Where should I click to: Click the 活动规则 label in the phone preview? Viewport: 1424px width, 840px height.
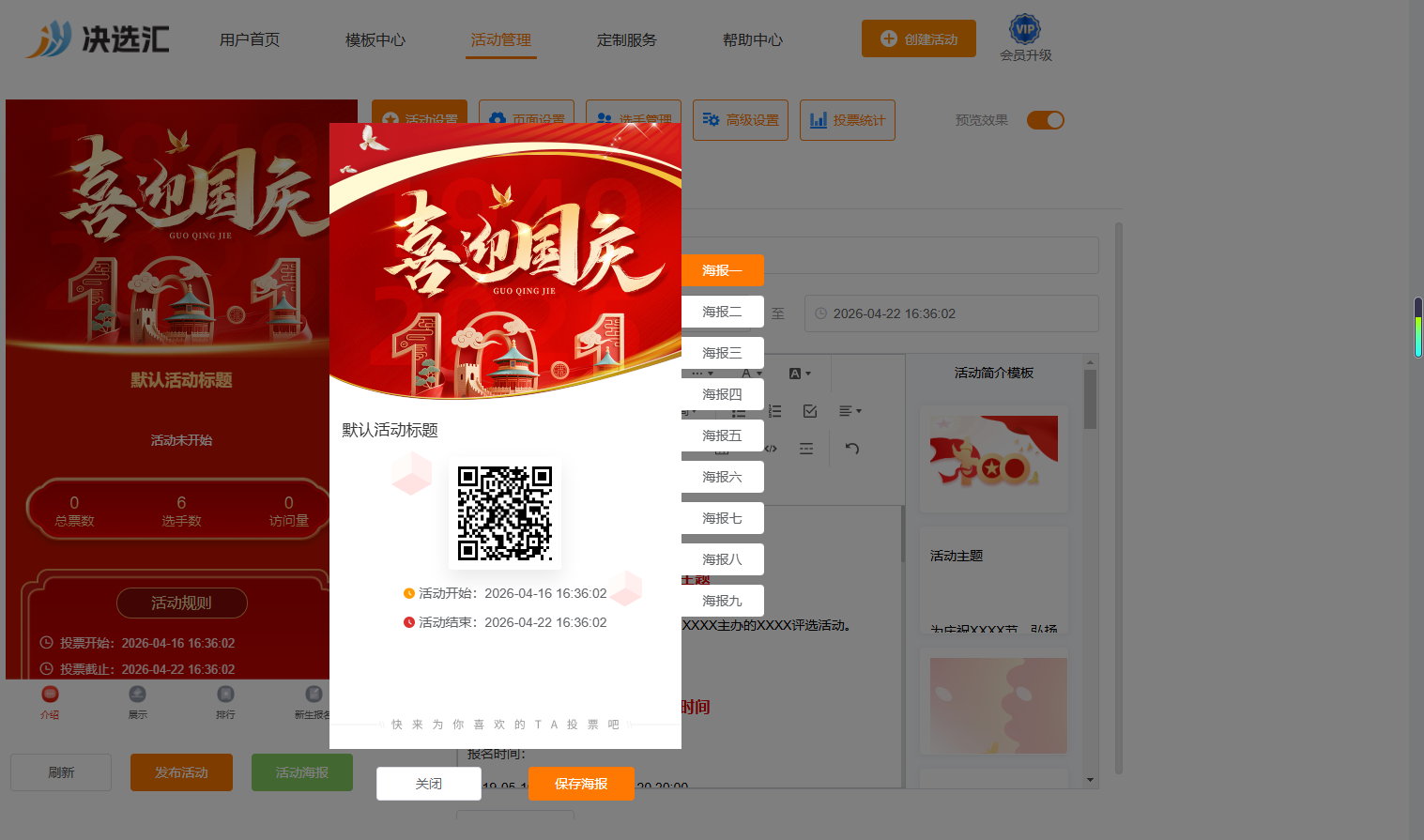182,603
